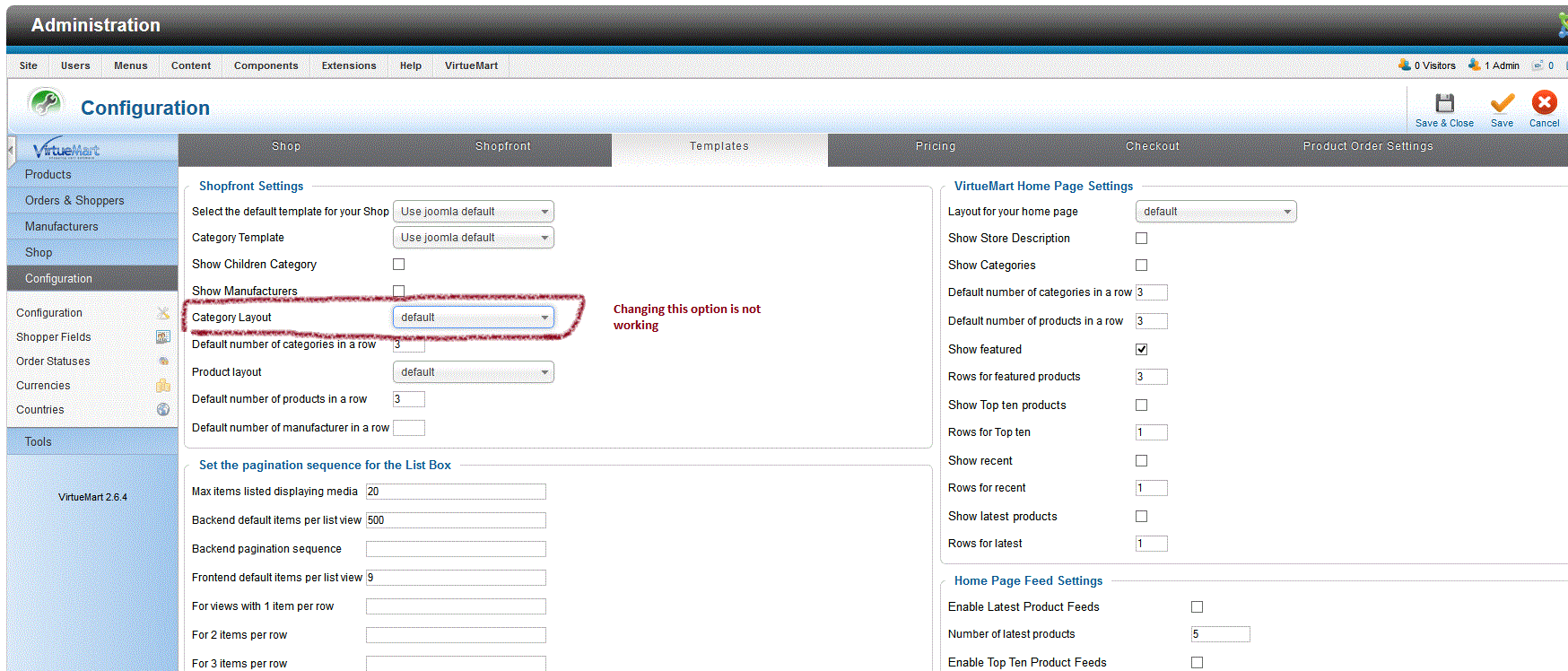Click the Currencies coins icon in sidebar

[163, 386]
